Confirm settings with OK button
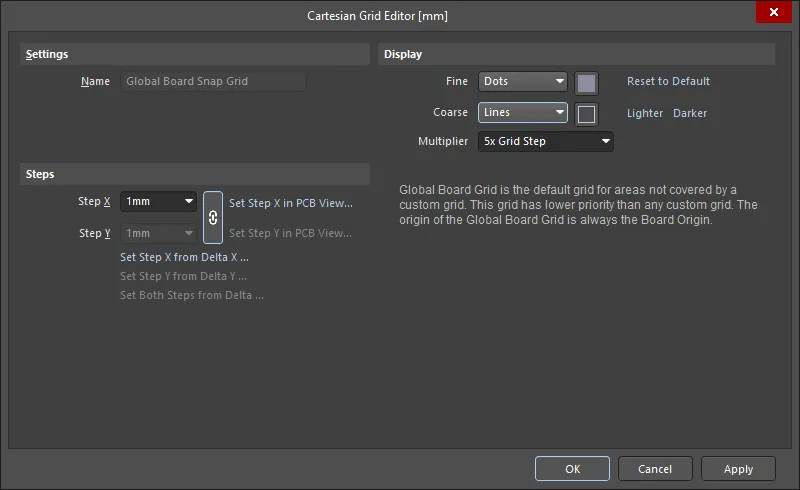This screenshot has width=800, height=490. [x=572, y=469]
